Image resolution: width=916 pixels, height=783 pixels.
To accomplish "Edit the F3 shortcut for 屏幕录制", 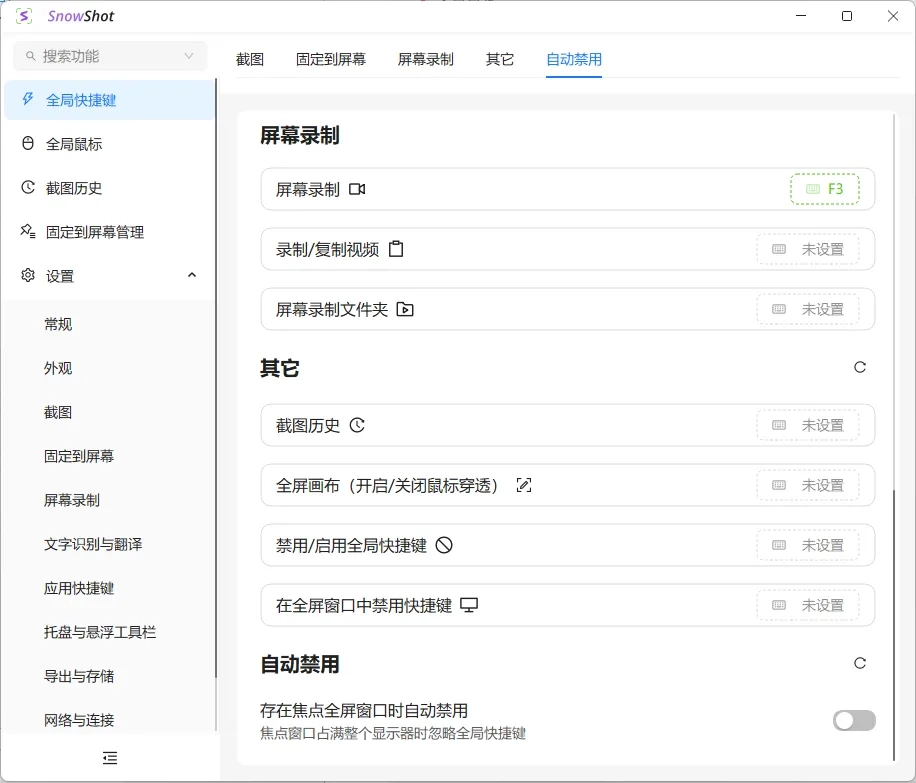I will 825,189.
